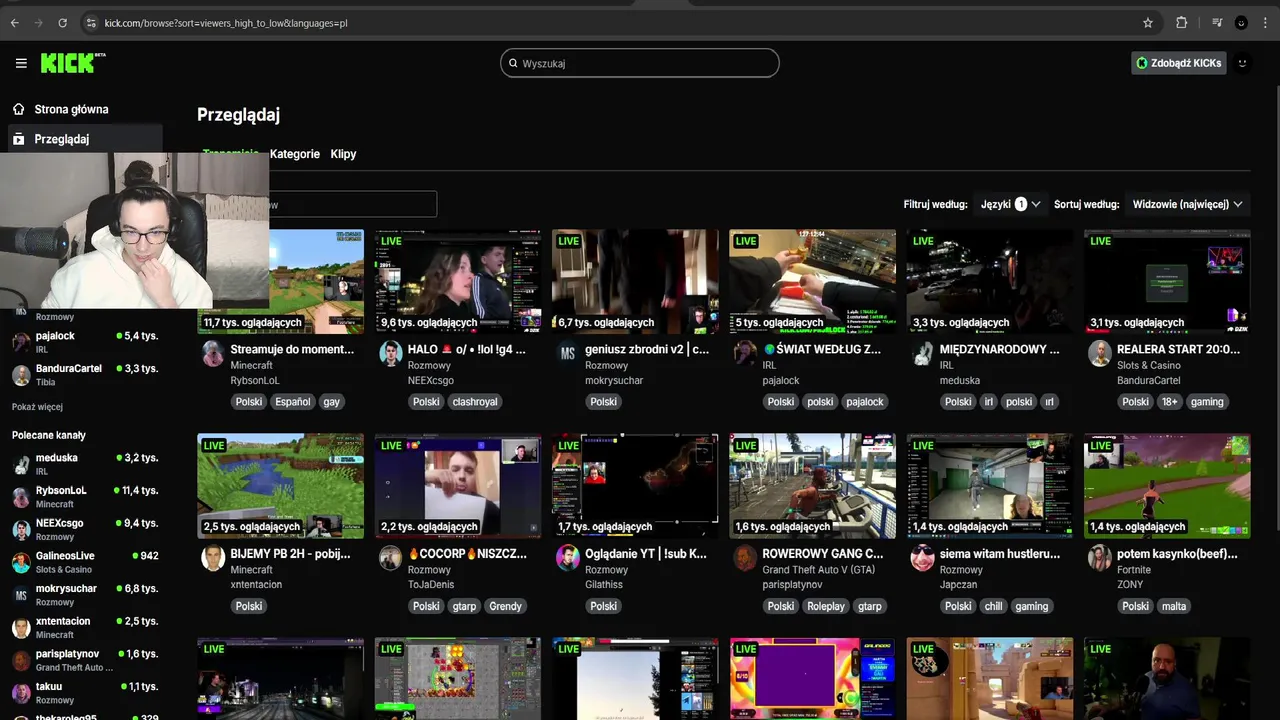Click the Español tag on RybsonLoL stream
This screenshot has height=720, width=1280.
tap(293, 402)
